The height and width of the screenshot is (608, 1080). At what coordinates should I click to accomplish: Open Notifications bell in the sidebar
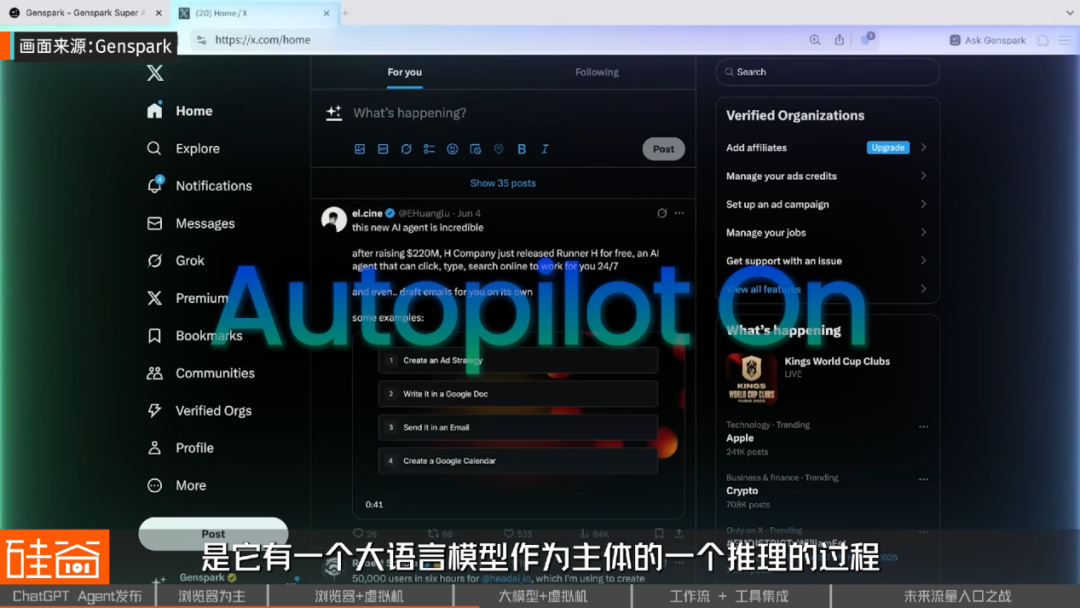[199, 185]
